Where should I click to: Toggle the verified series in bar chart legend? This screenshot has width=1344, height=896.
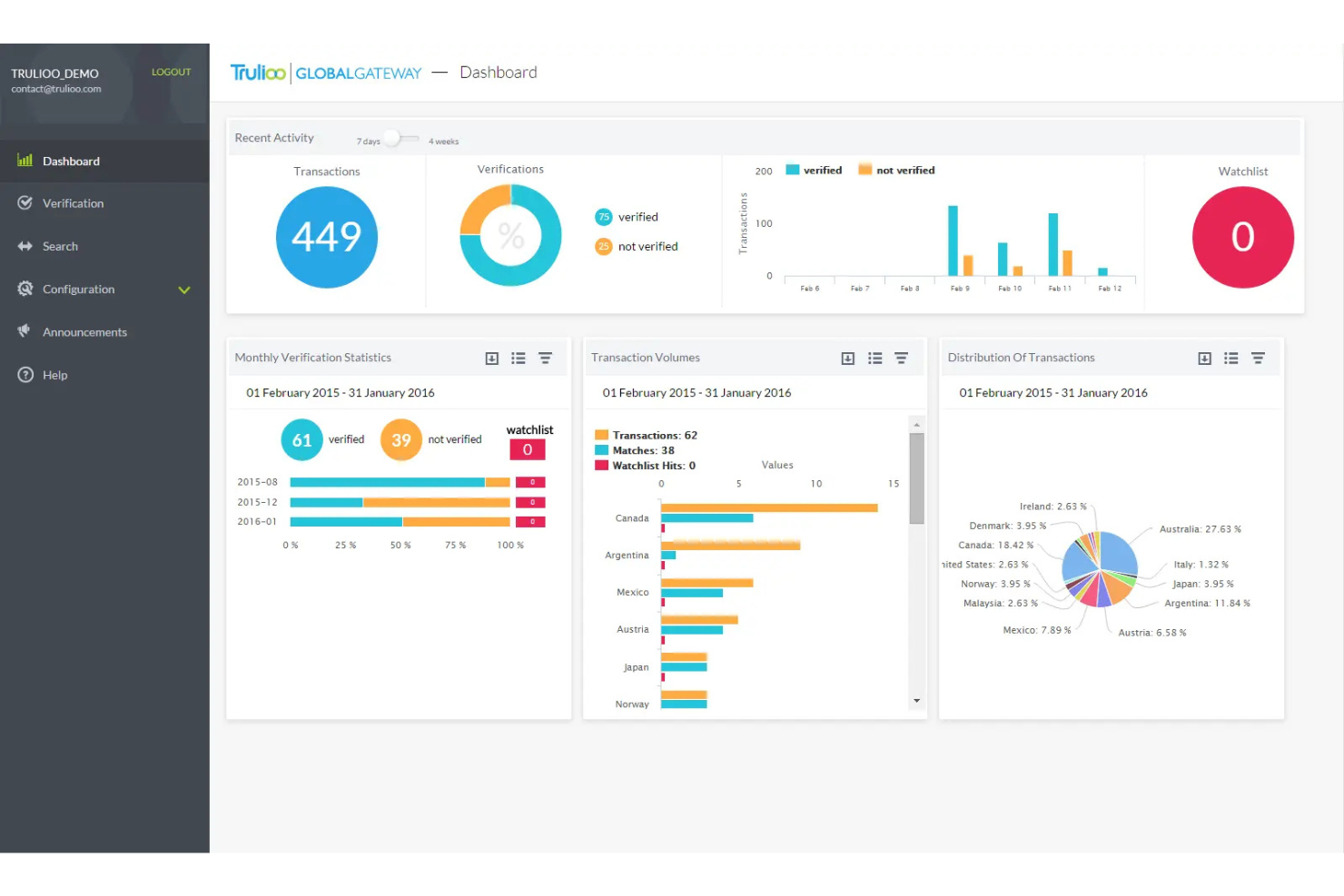pos(814,170)
